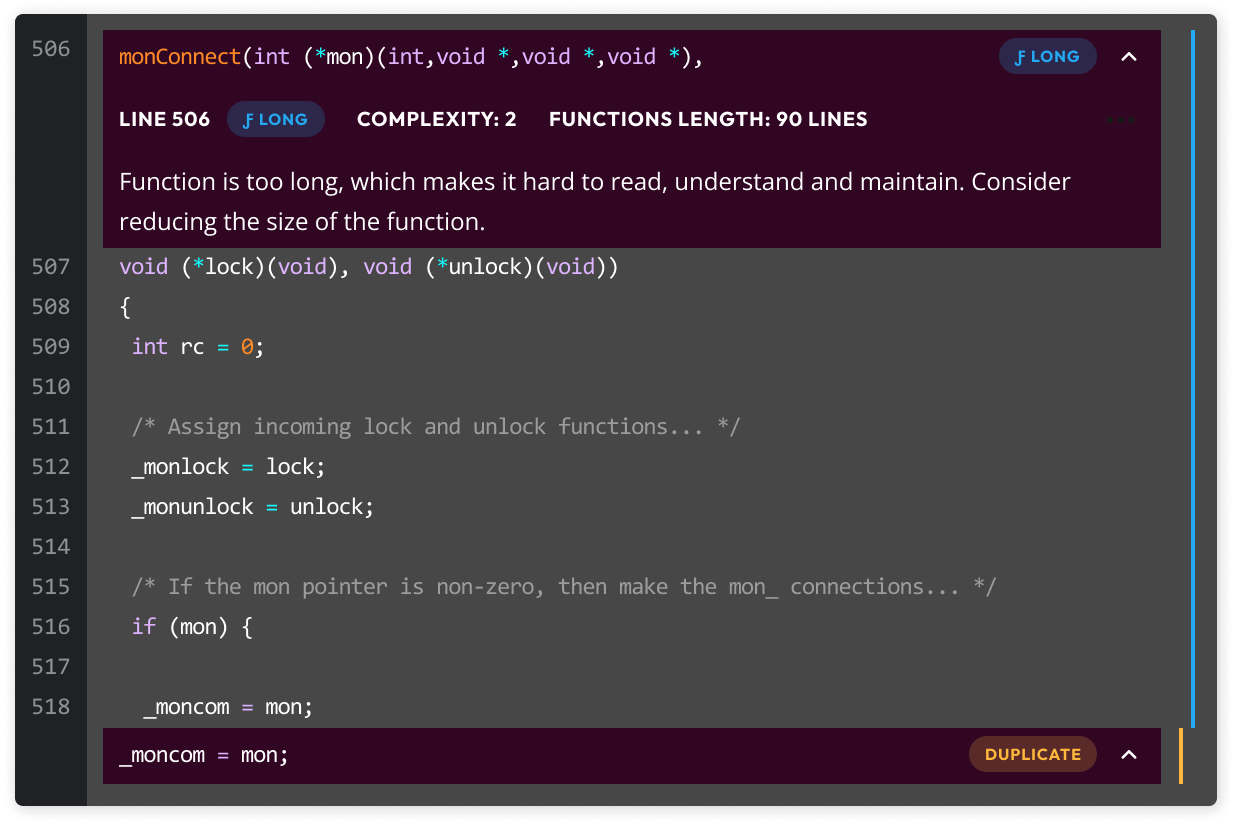This screenshot has width=1234, height=824.
Task: Click line number 507 in gutter
Action: coord(51,267)
